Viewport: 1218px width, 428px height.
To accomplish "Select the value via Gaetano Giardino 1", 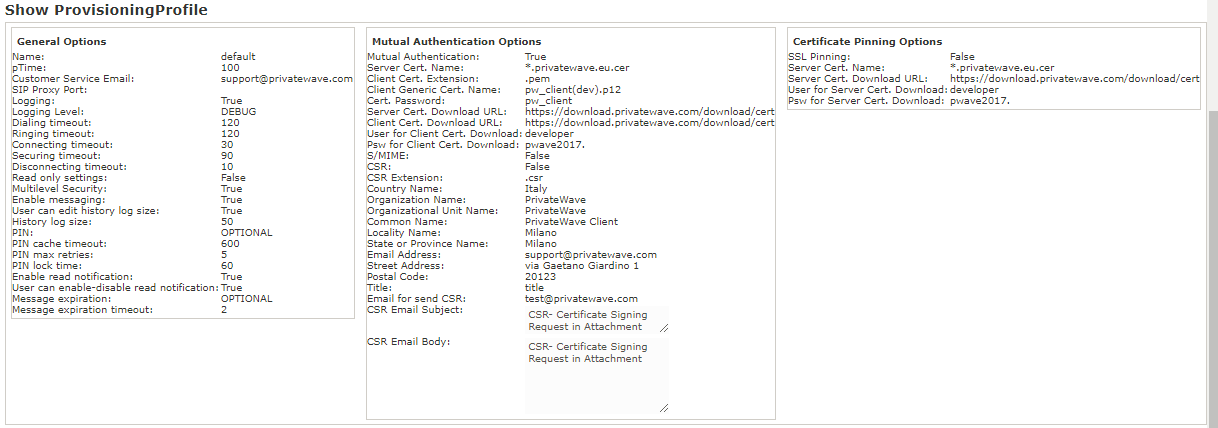I will pyautogui.click(x=582, y=266).
